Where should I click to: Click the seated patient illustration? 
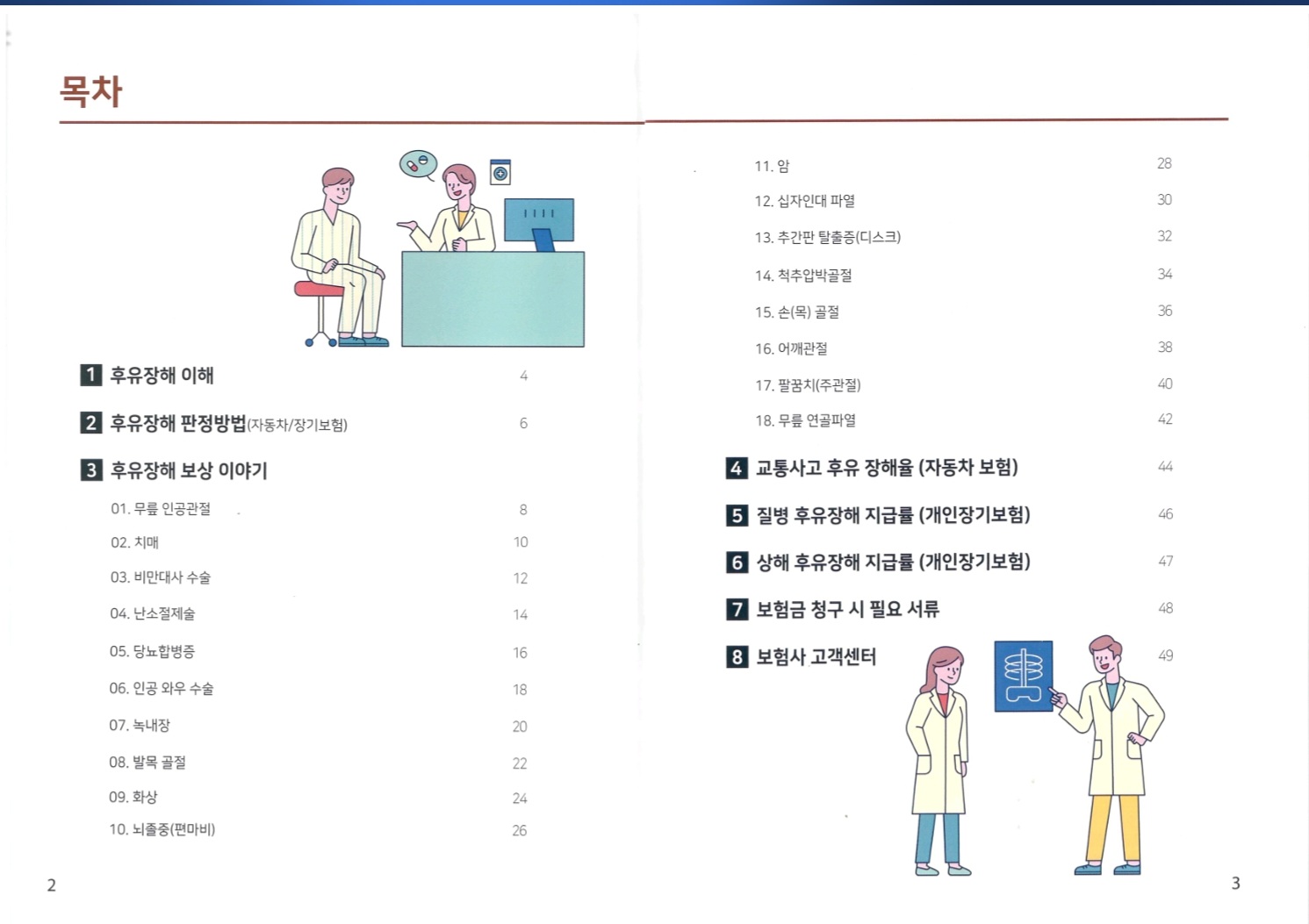(x=340, y=256)
